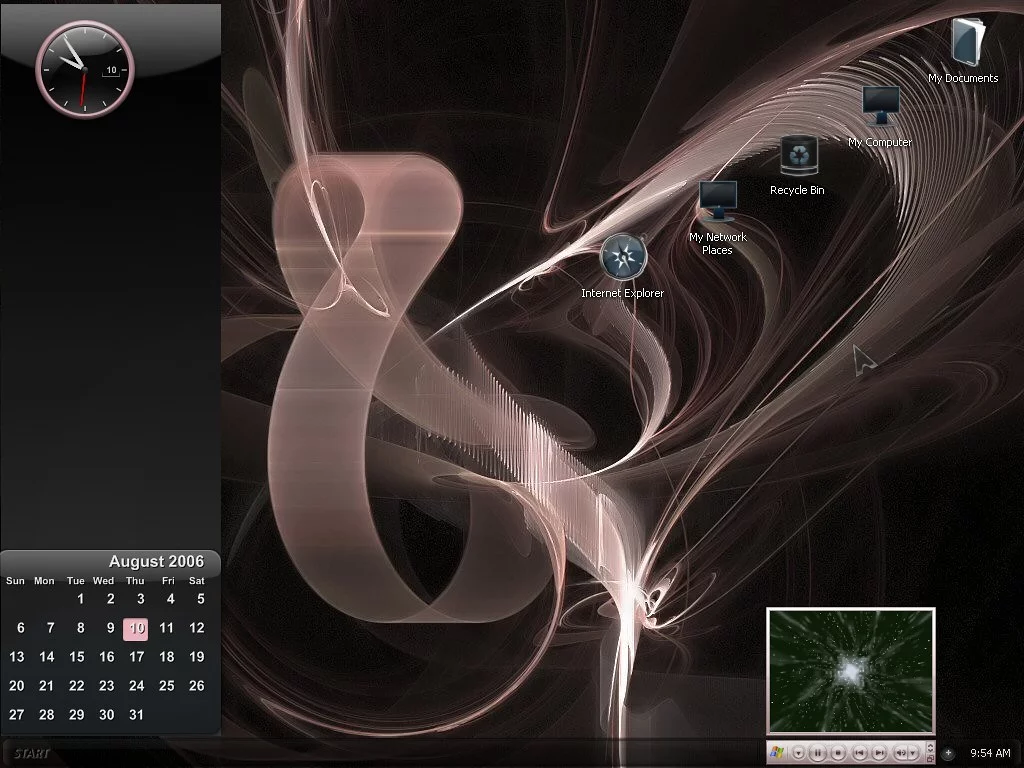Click the restore window icon on media toolbar
Screen dimensions: 1024x768
(x=930, y=759)
